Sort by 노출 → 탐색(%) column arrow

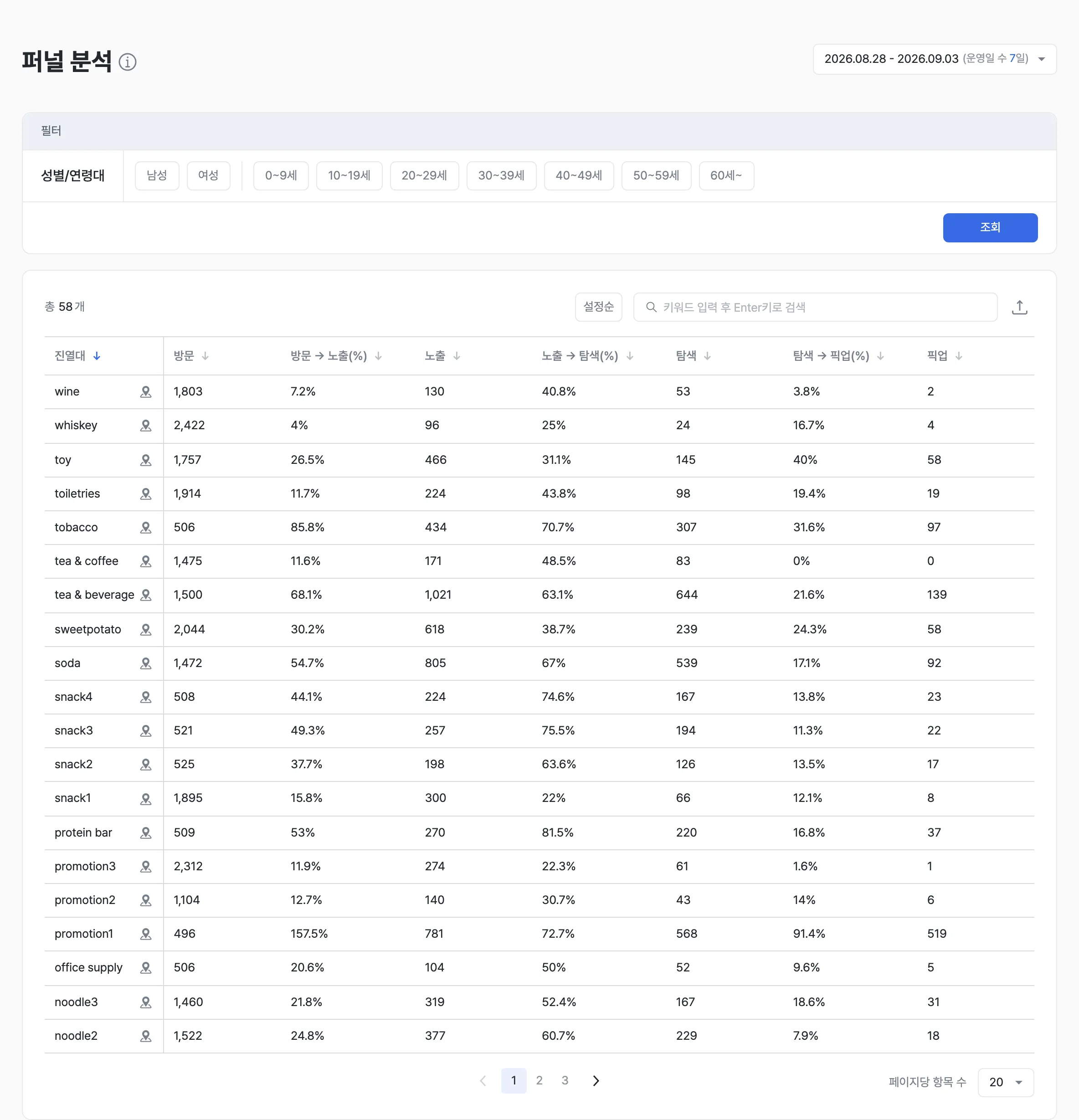click(x=630, y=356)
